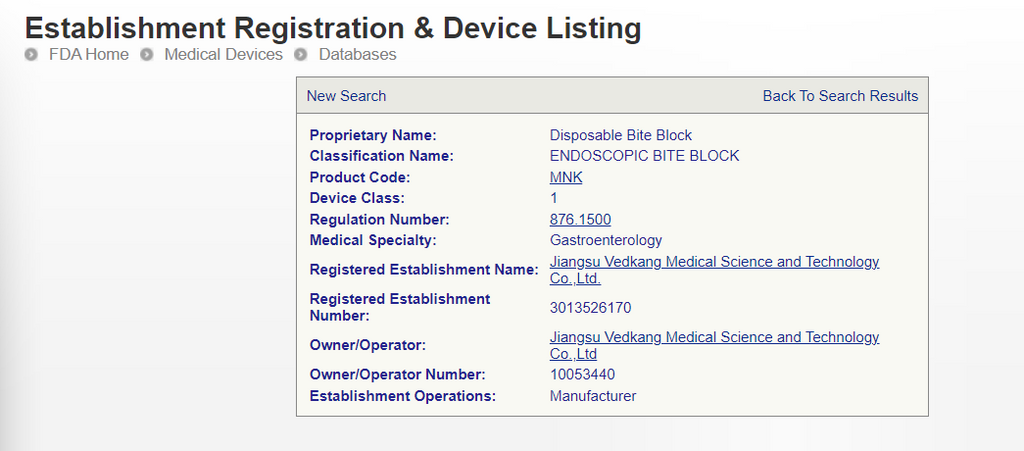Screen dimensions: 1024x451
Task: Click the Manufacturer establishment operations value
Action: click(593, 396)
